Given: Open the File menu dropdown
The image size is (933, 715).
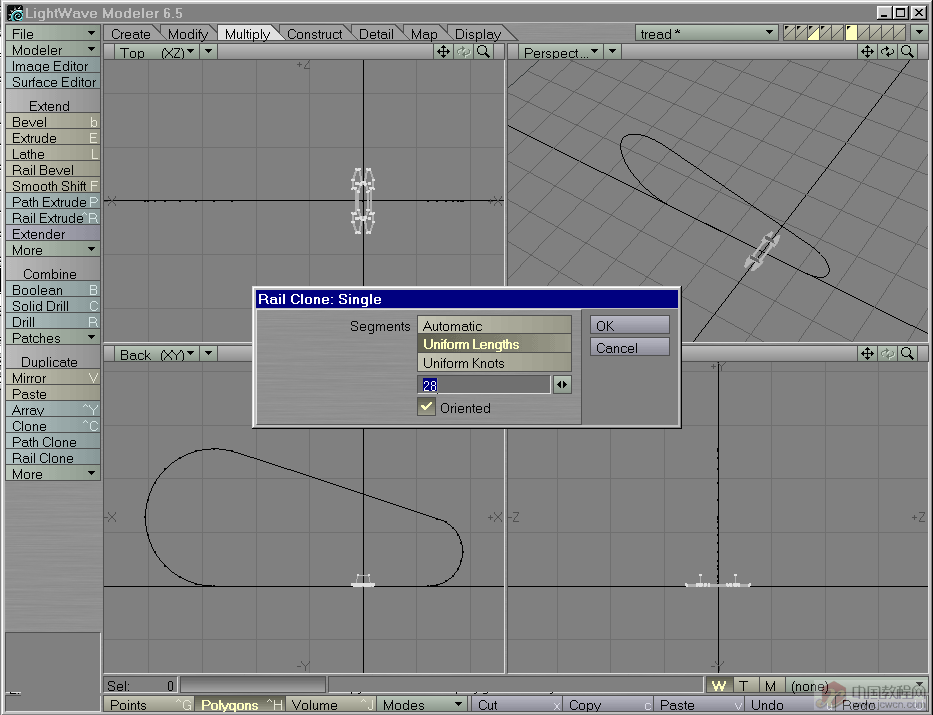Looking at the screenshot, I should point(52,33).
